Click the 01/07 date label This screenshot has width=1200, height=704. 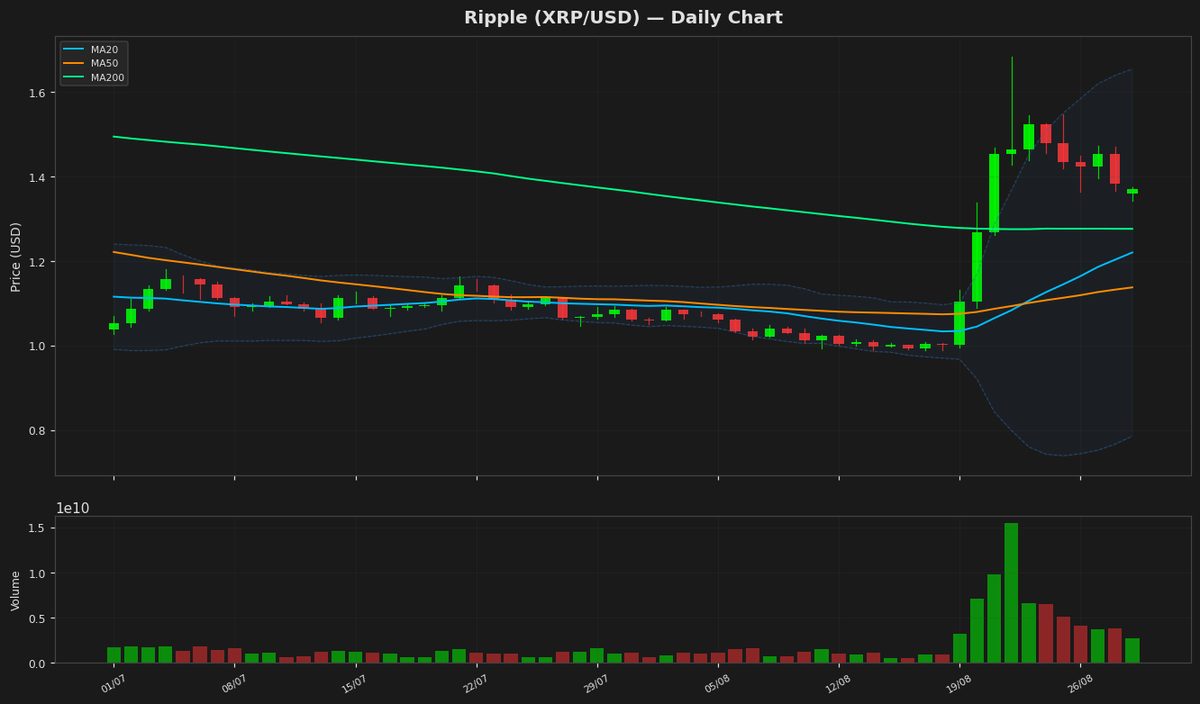tap(113, 684)
